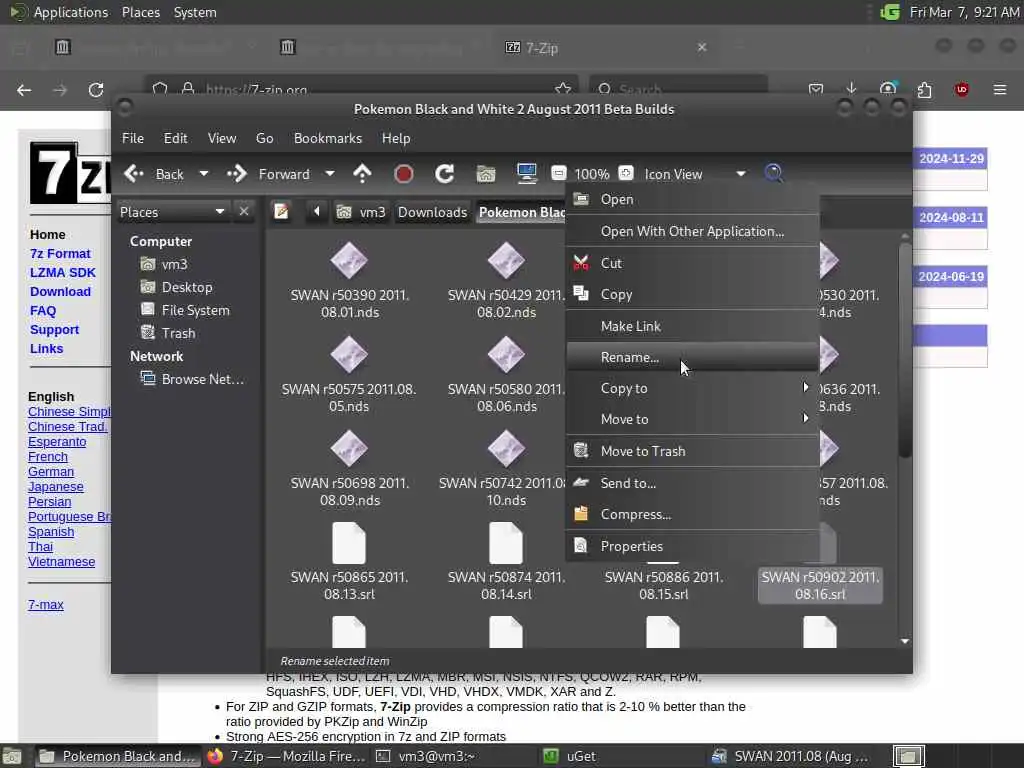Image resolution: width=1024 pixels, height=768 pixels.
Task: Reload the current folder view
Action: (445, 174)
